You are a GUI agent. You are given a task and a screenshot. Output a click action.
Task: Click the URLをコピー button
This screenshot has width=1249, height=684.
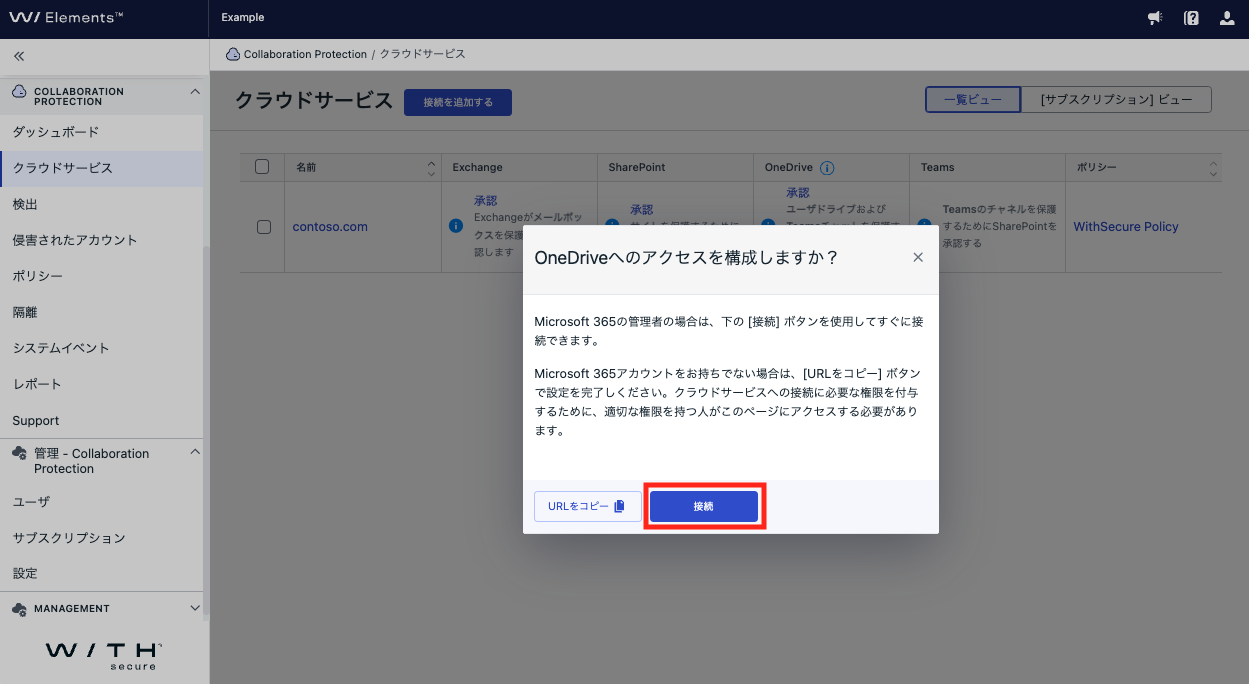tap(587, 506)
